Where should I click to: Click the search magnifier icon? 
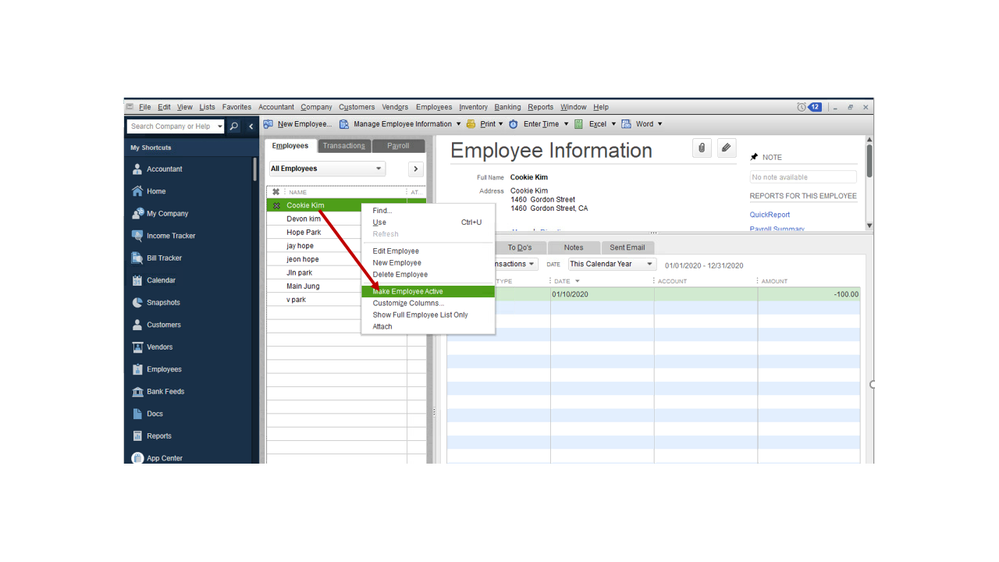coord(234,126)
